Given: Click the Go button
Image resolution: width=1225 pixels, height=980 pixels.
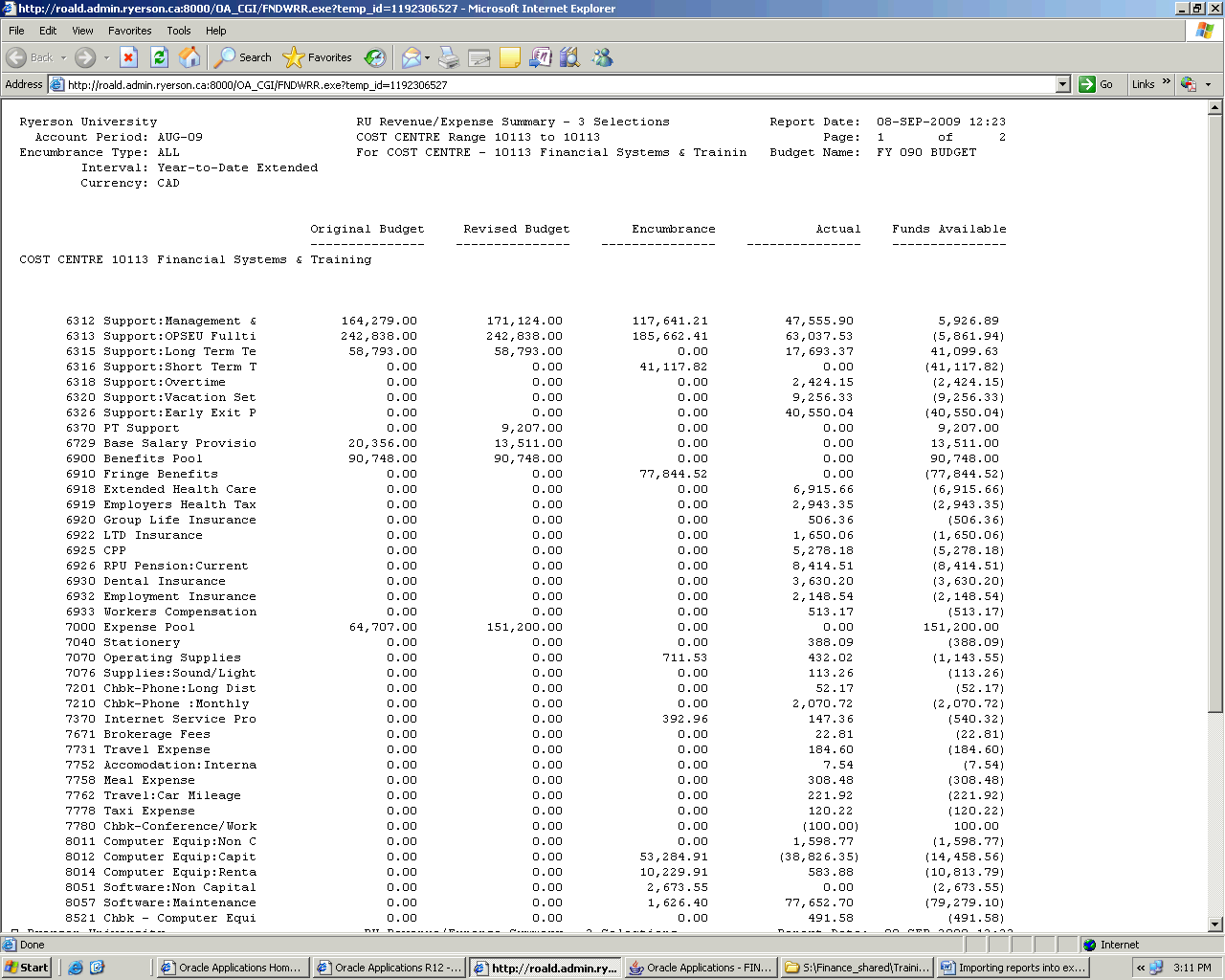Looking at the screenshot, I should point(1097,84).
